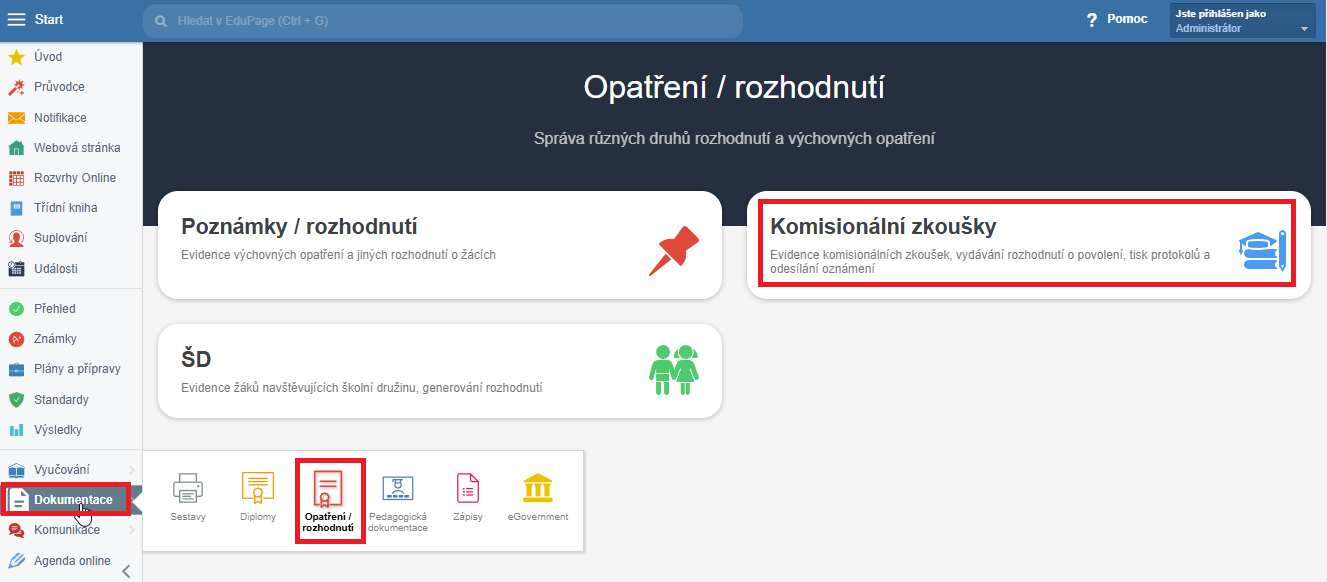Open the Poznámky / rozhodnutí card
Image resolution: width=1327 pixels, height=582 pixels.
(440, 245)
